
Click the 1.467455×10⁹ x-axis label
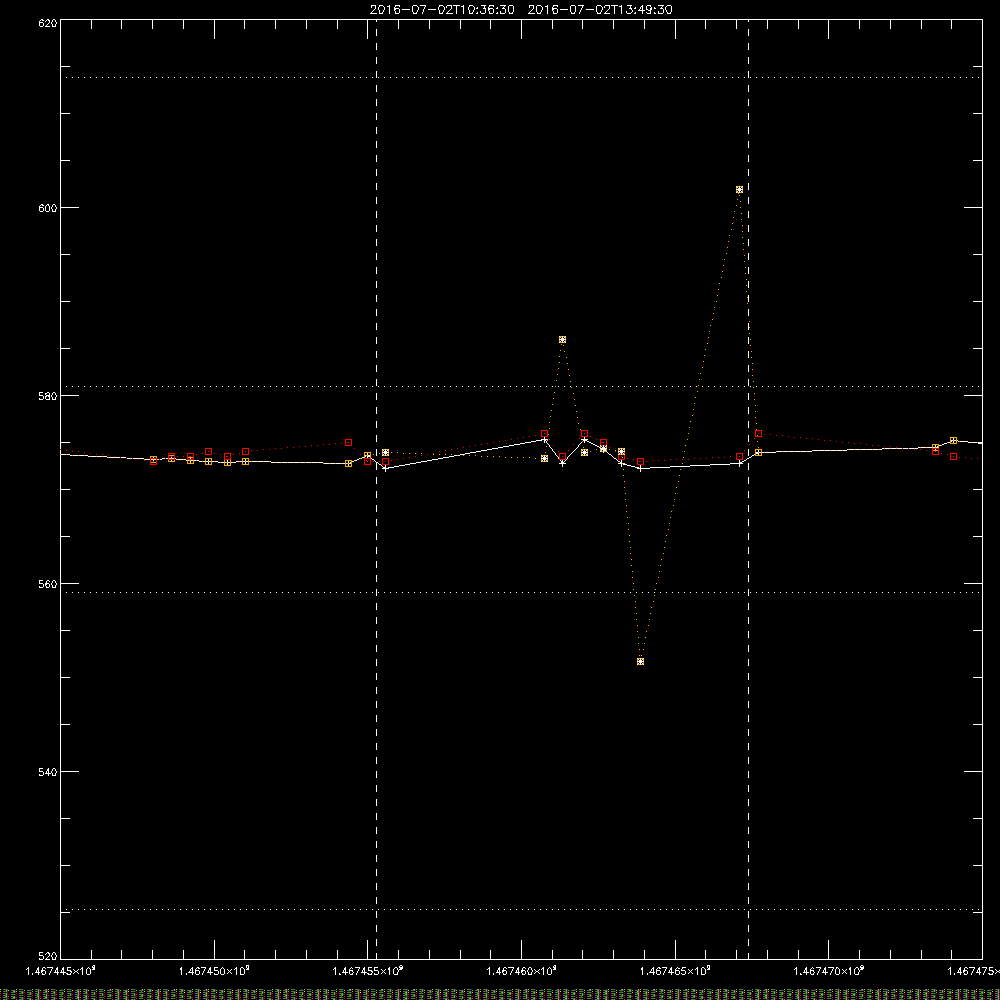tap(368, 971)
